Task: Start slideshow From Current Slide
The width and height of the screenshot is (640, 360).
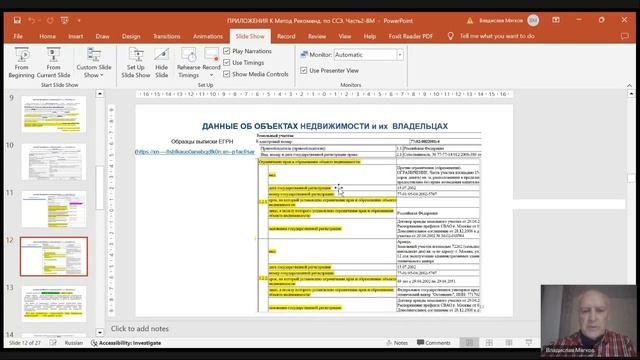Action: [53, 62]
